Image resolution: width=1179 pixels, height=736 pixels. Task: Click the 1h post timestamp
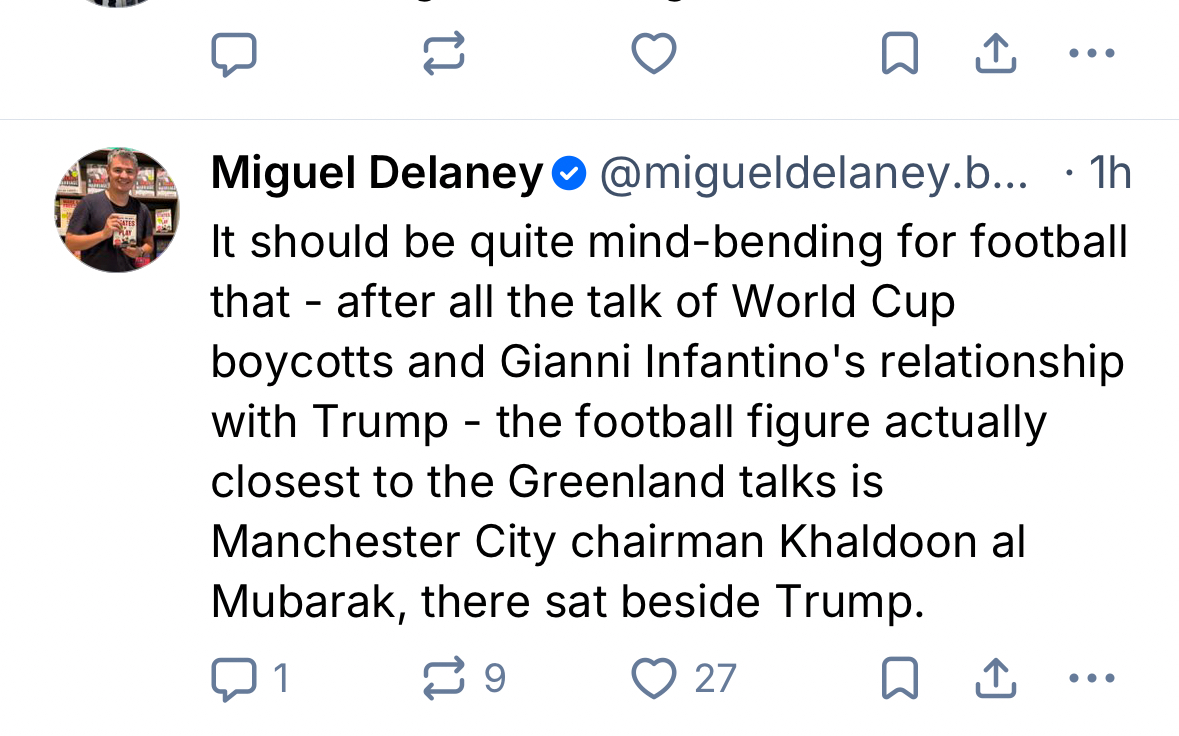[x=1109, y=175]
